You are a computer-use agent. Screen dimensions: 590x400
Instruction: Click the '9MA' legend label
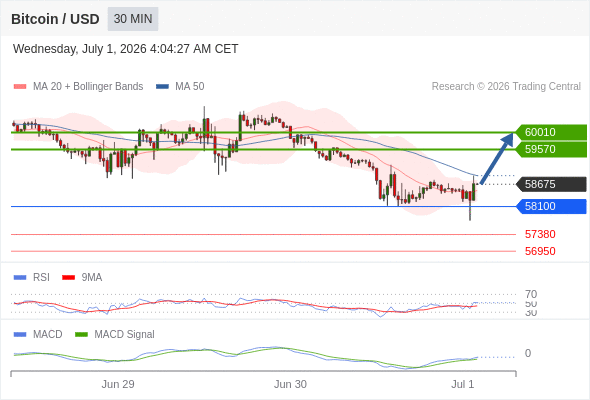(x=92, y=278)
